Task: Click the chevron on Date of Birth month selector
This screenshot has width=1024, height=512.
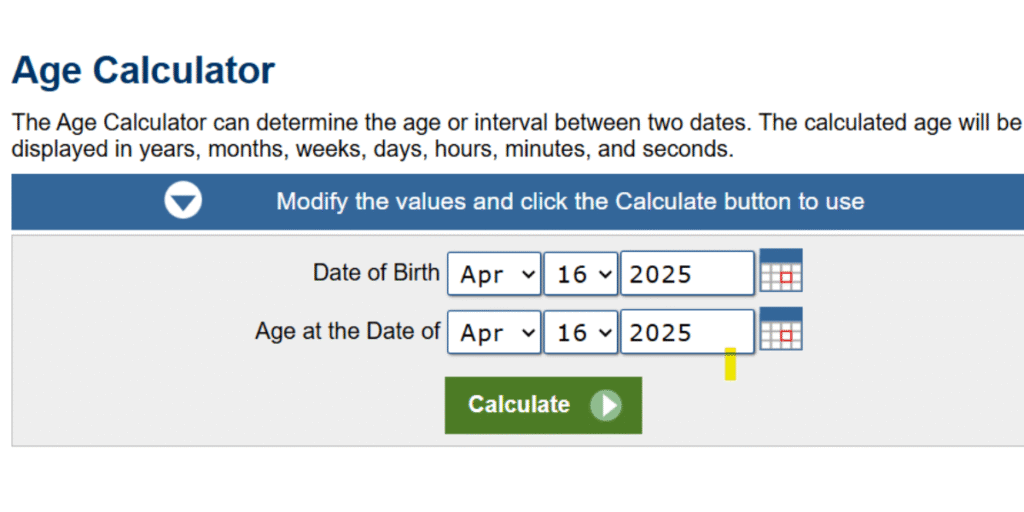Action: coord(528,274)
